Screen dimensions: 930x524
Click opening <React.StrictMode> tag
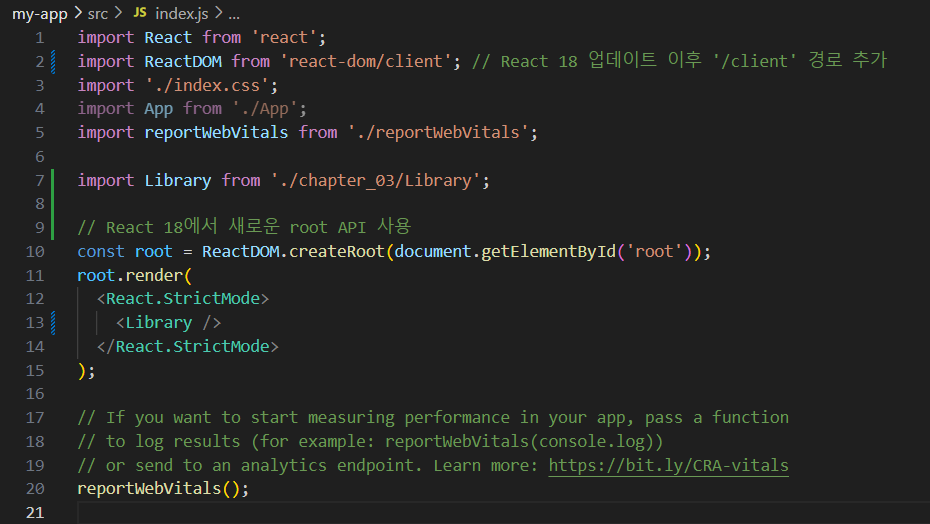pyautogui.click(x=183, y=298)
